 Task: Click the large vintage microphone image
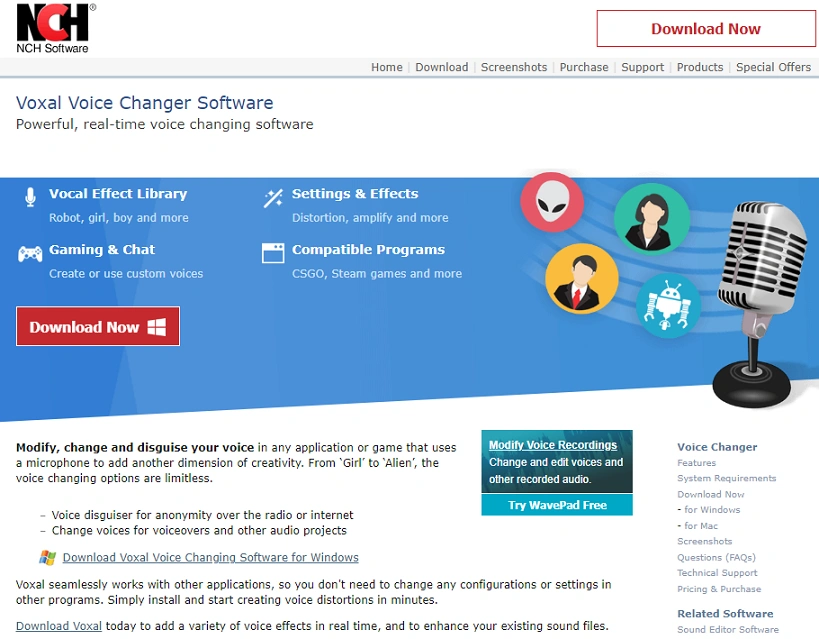click(x=761, y=303)
